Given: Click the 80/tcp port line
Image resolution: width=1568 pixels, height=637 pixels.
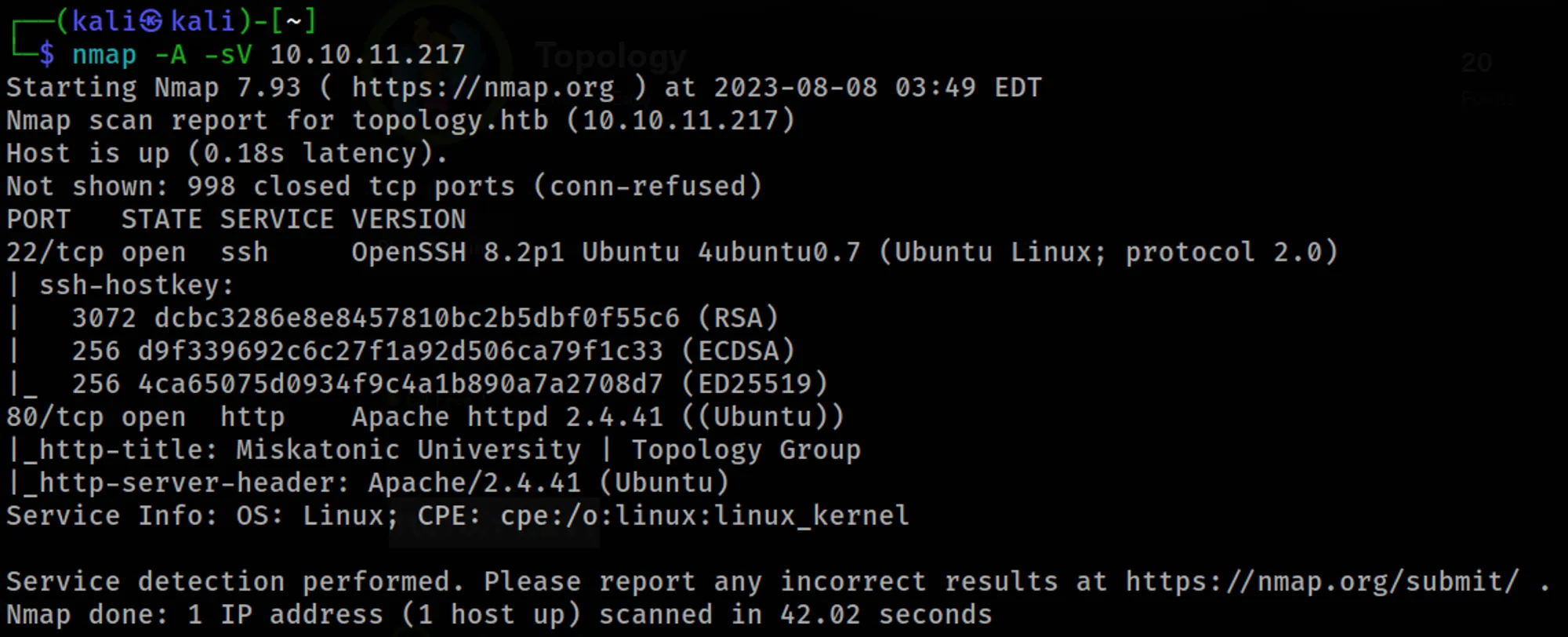Looking at the screenshot, I should [425, 417].
